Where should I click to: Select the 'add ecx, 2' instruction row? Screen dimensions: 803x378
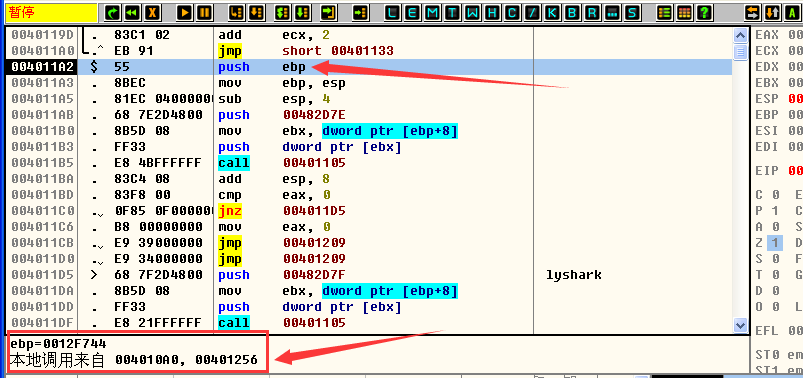[x=369, y=35]
